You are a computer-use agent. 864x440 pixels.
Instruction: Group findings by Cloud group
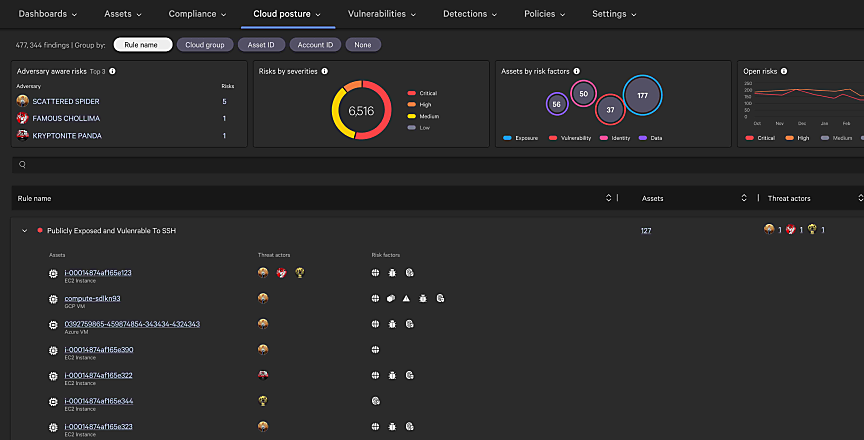coord(204,45)
